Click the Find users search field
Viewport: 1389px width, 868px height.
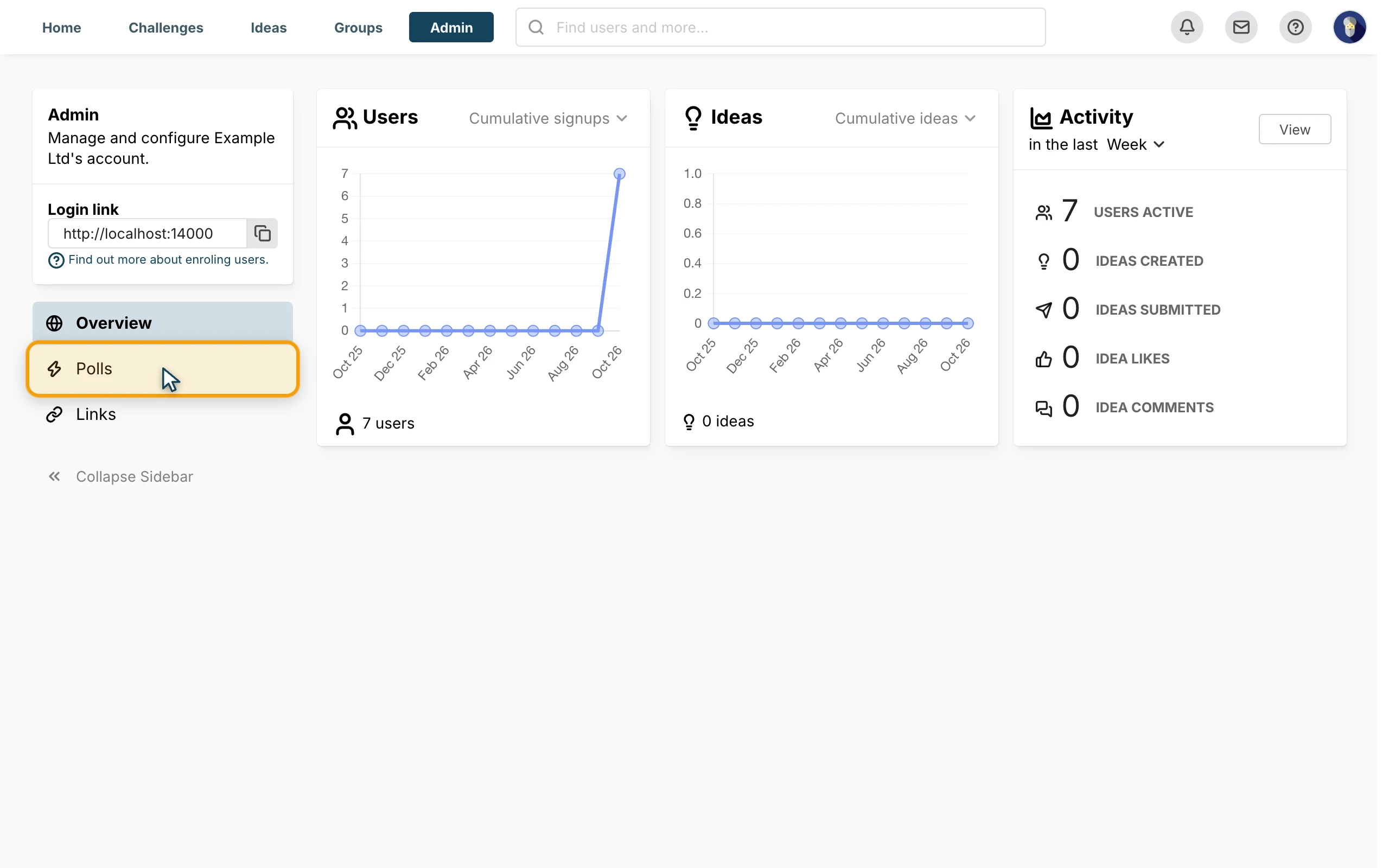coord(780,27)
